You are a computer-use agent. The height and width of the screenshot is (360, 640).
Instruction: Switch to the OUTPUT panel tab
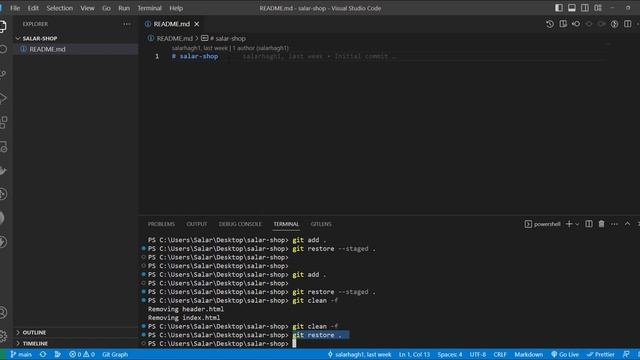point(197,224)
